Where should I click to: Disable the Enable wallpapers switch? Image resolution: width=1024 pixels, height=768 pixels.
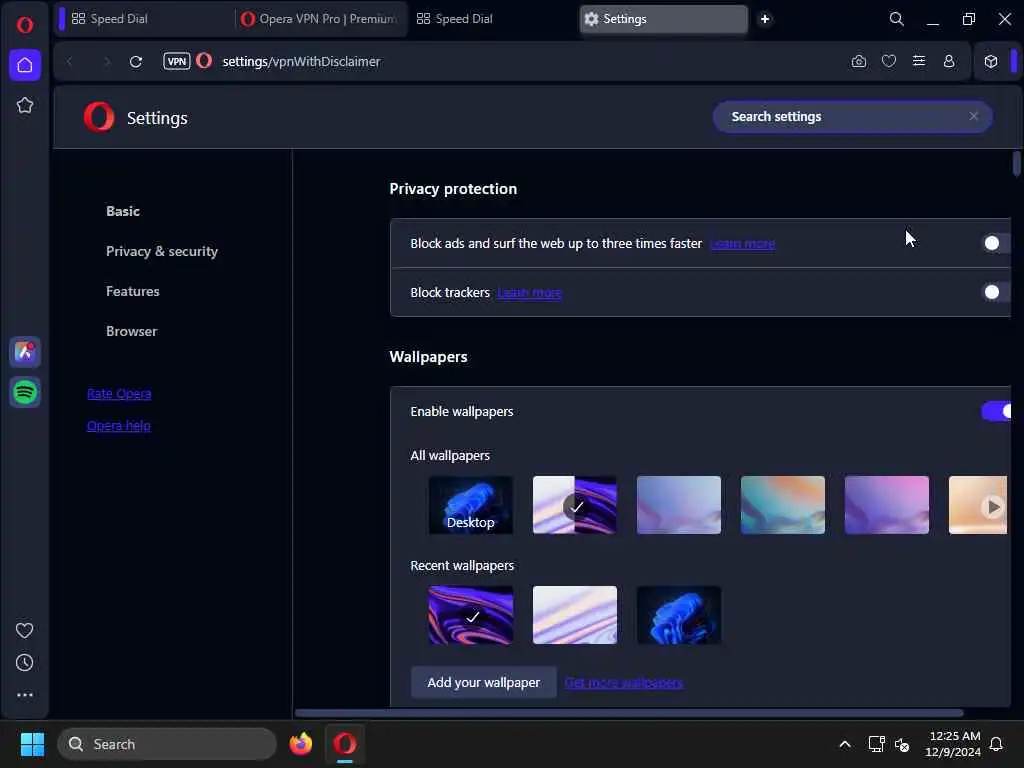click(x=996, y=411)
